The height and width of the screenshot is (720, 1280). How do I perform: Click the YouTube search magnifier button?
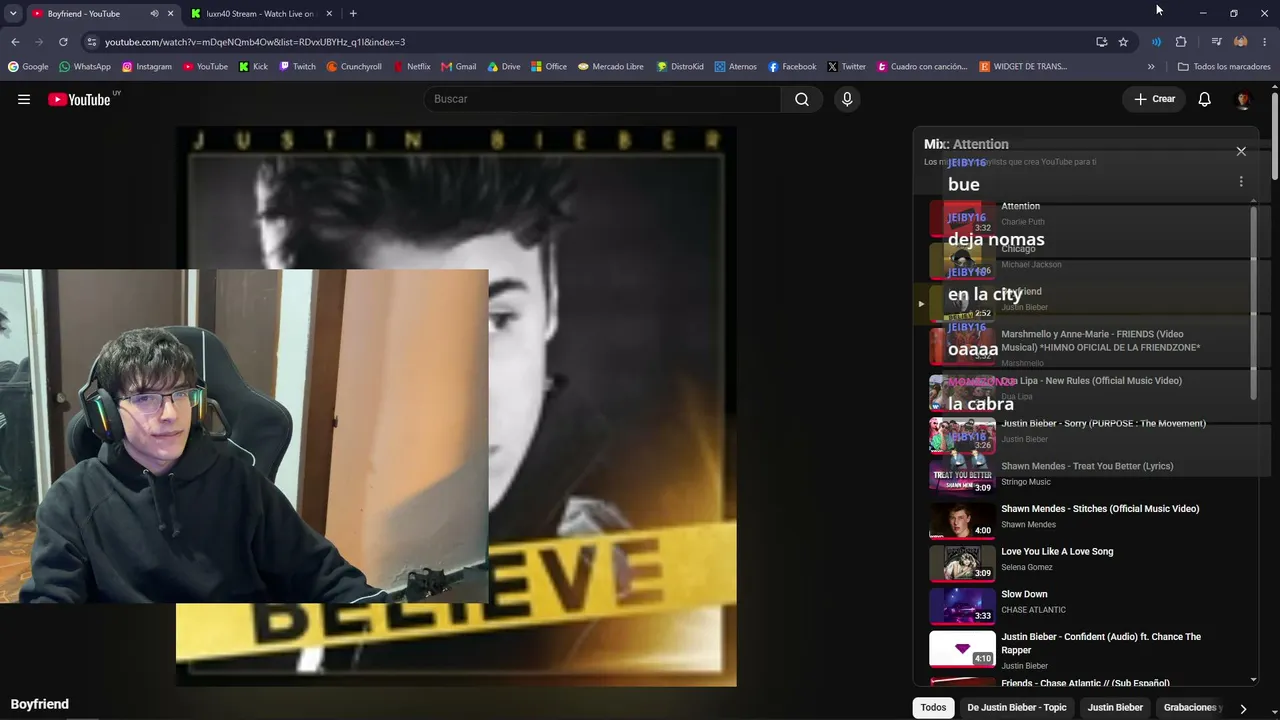click(802, 99)
